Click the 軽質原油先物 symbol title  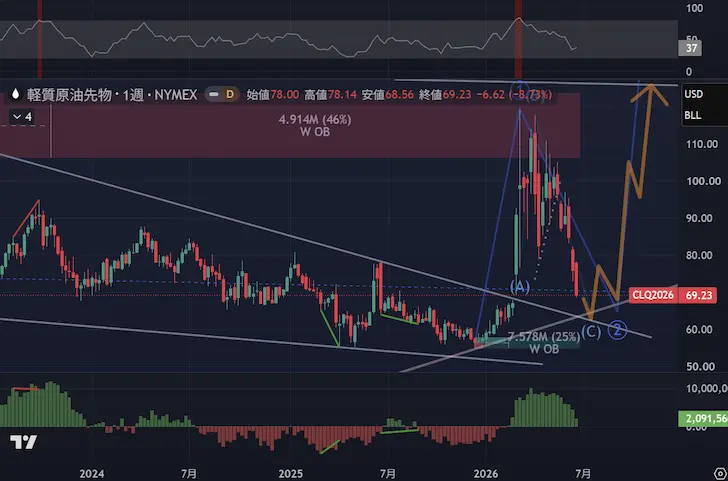[69, 95]
